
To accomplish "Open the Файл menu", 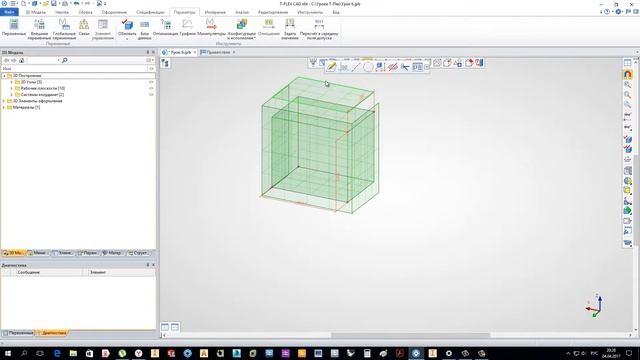I will [x=9, y=12].
